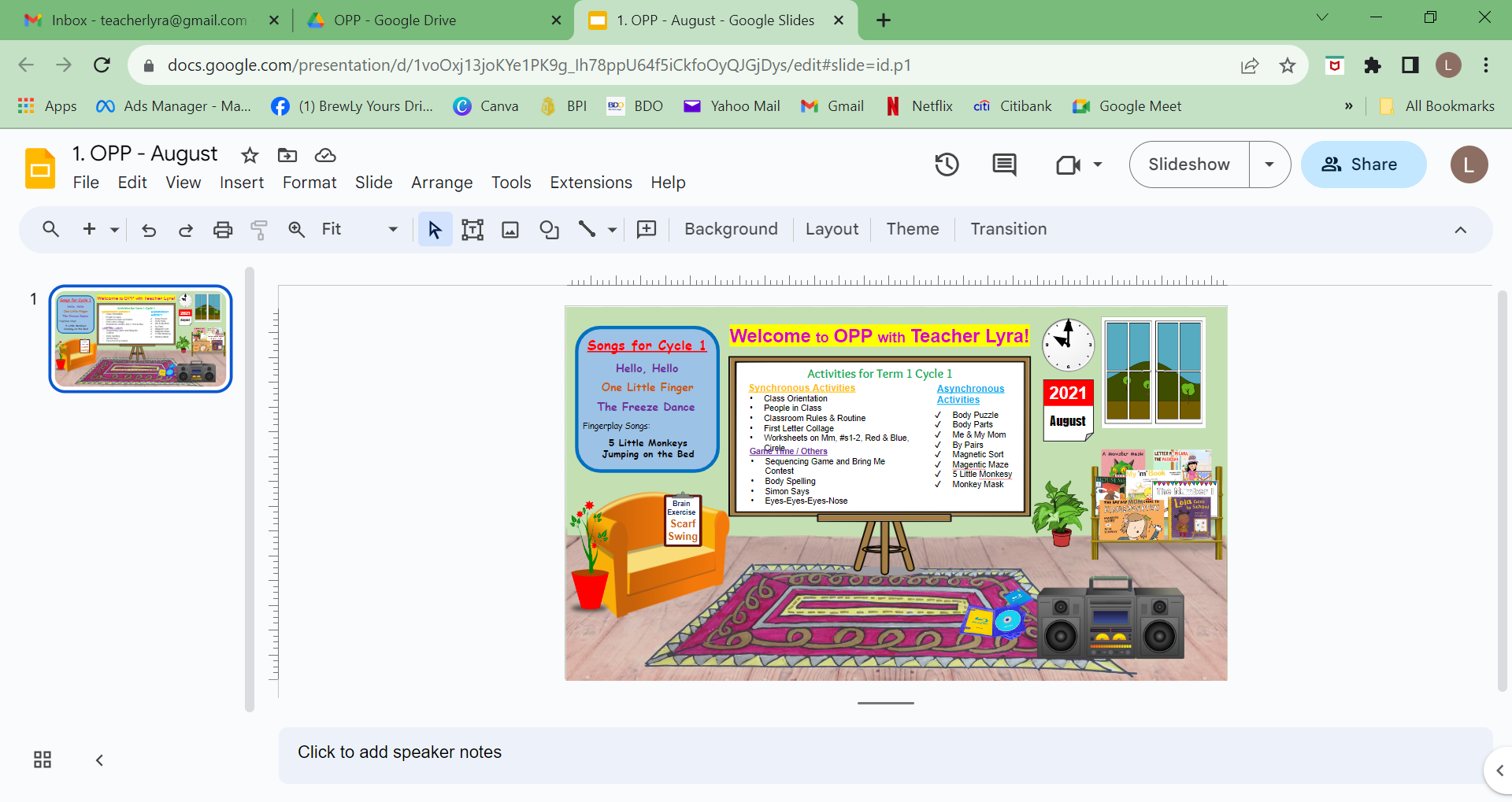Select the line drawing tool
The width and height of the screenshot is (1512, 802).
click(587, 229)
